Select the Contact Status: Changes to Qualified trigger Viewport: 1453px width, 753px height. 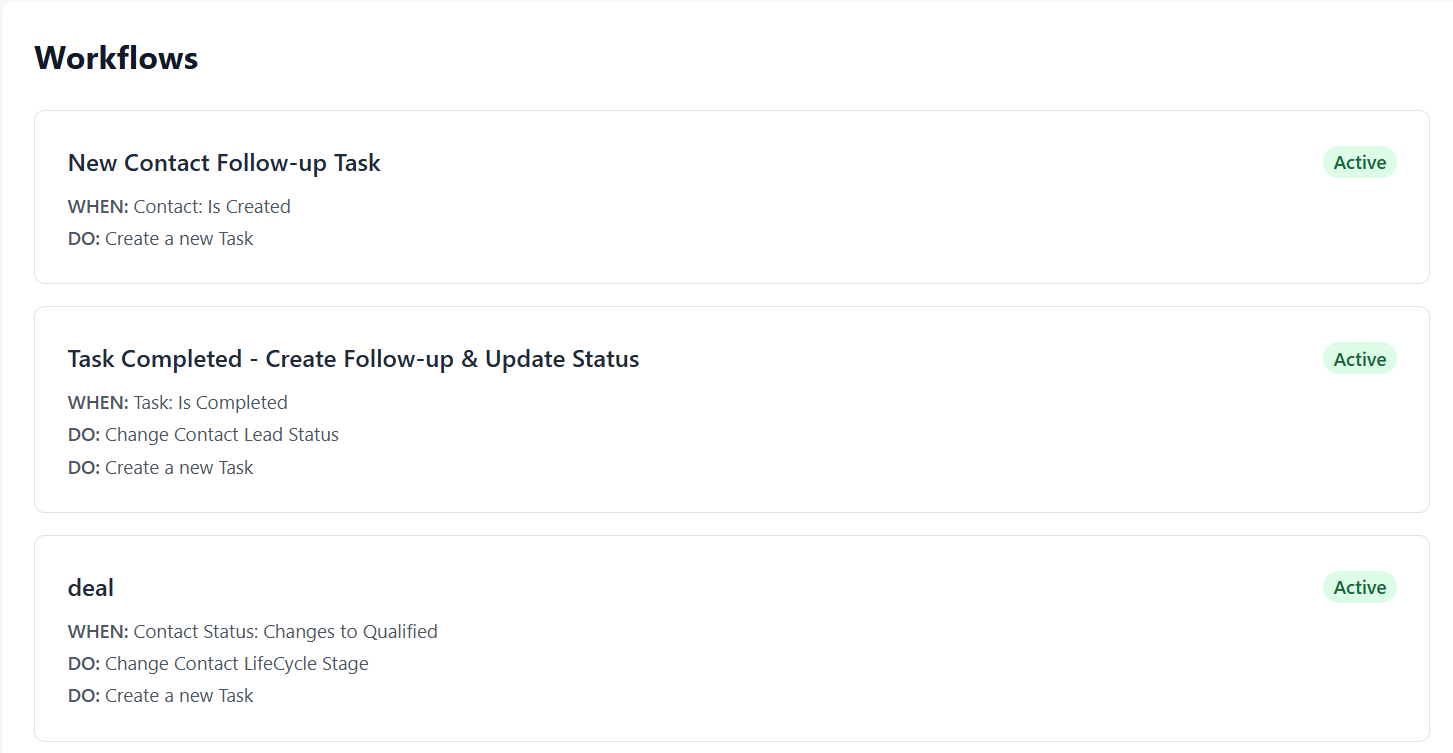[x=252, y=631]
